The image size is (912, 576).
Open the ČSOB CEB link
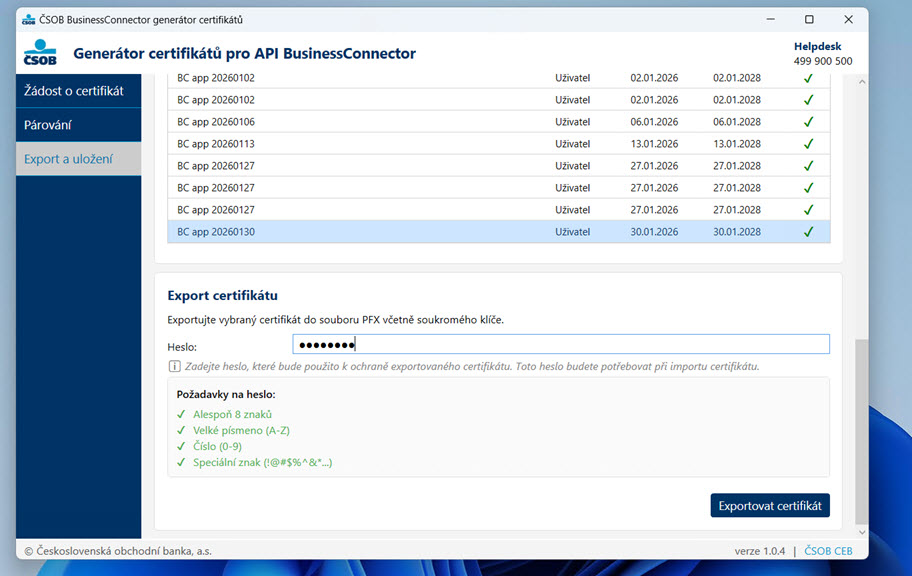pyautogui.click(x=828, y=550)
